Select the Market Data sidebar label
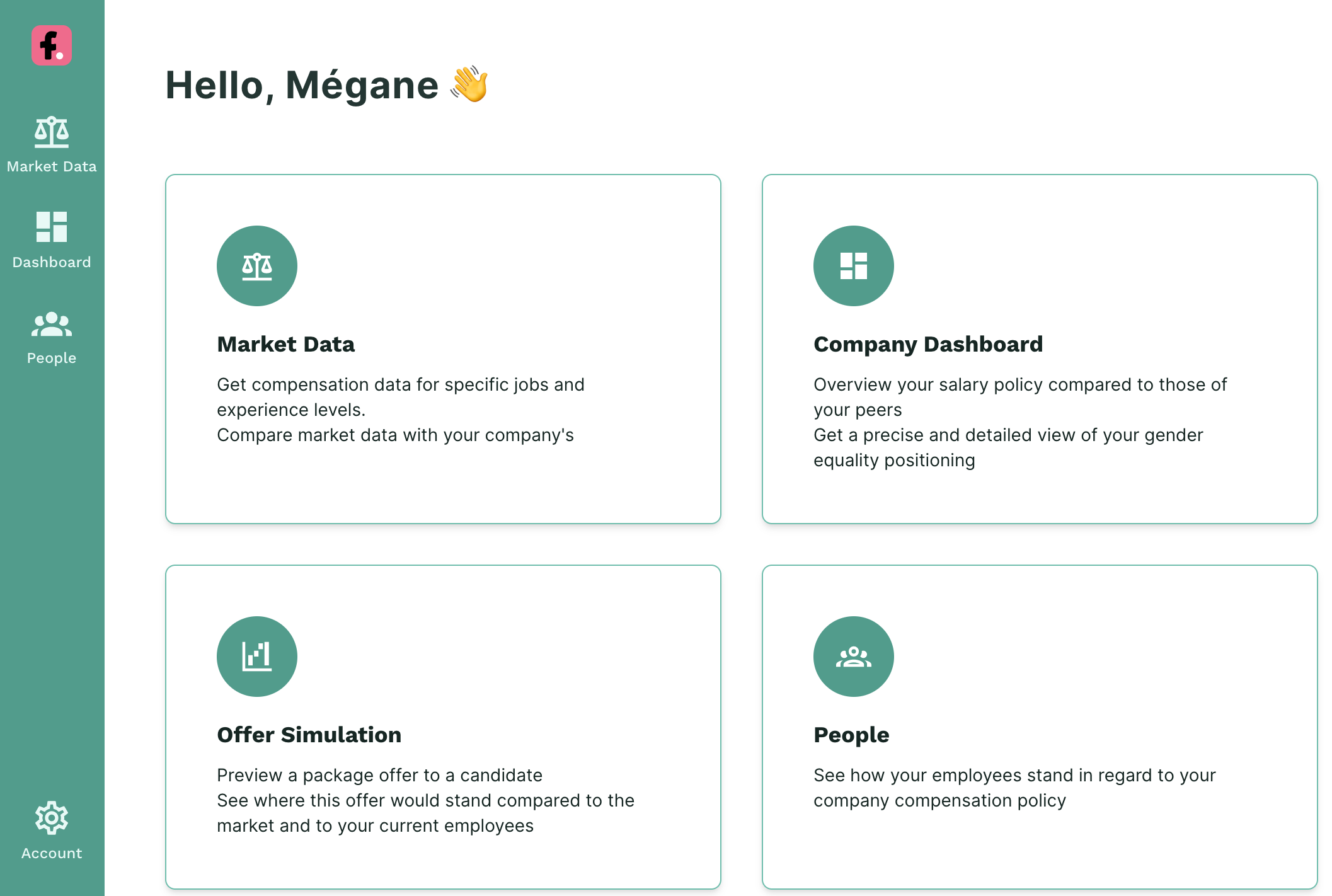This screenshot has width=1332, height=896. point(52,166)
